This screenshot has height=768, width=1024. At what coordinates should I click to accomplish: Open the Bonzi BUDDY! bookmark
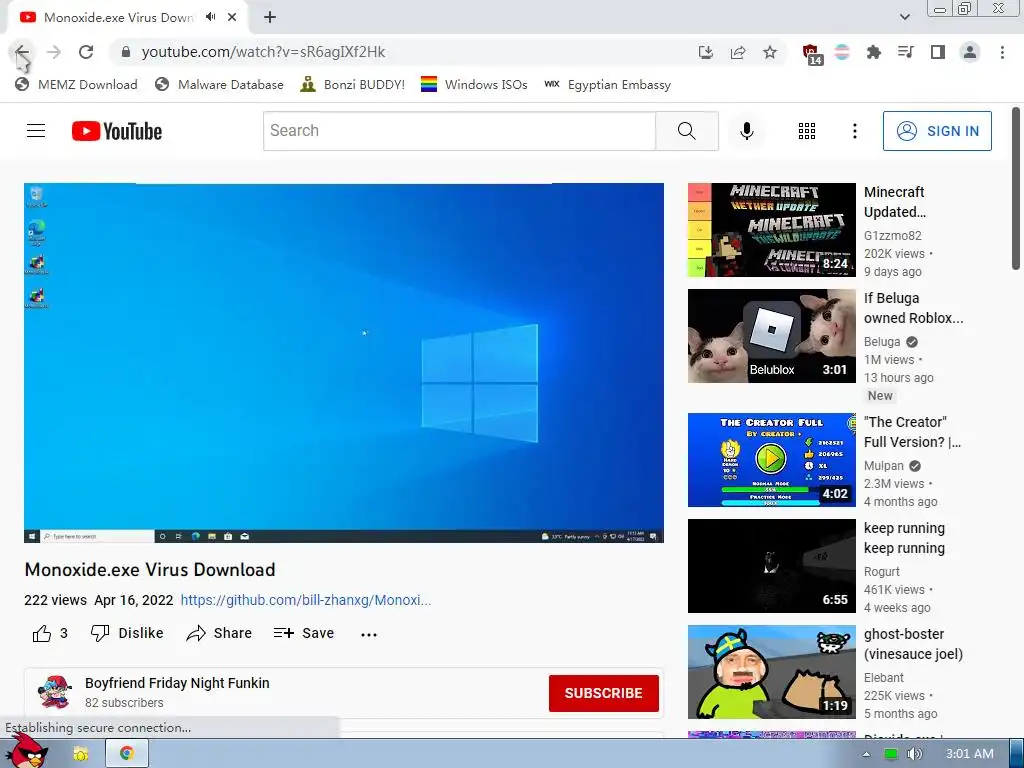click(x=353, y=84)
